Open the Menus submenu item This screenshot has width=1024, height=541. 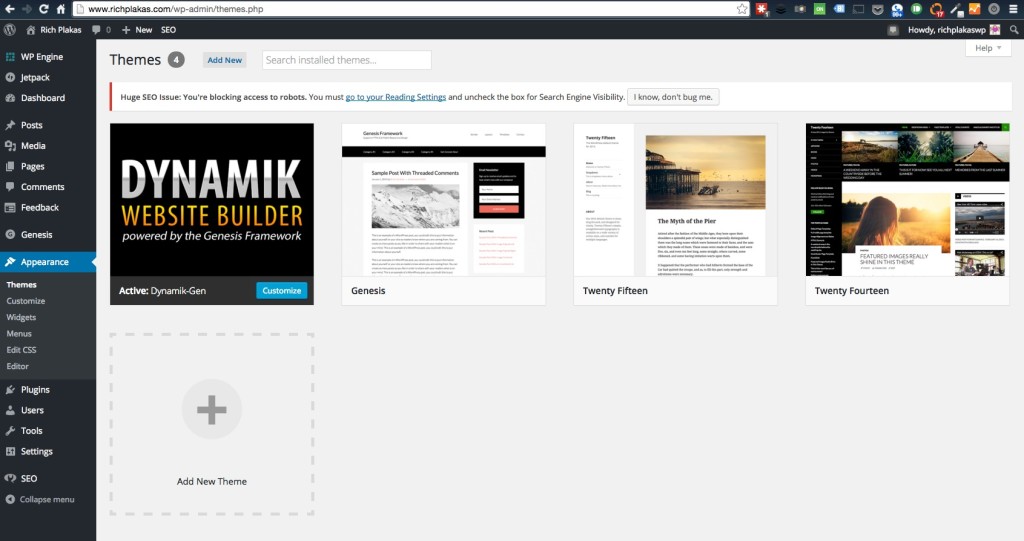tap(19, 334)
